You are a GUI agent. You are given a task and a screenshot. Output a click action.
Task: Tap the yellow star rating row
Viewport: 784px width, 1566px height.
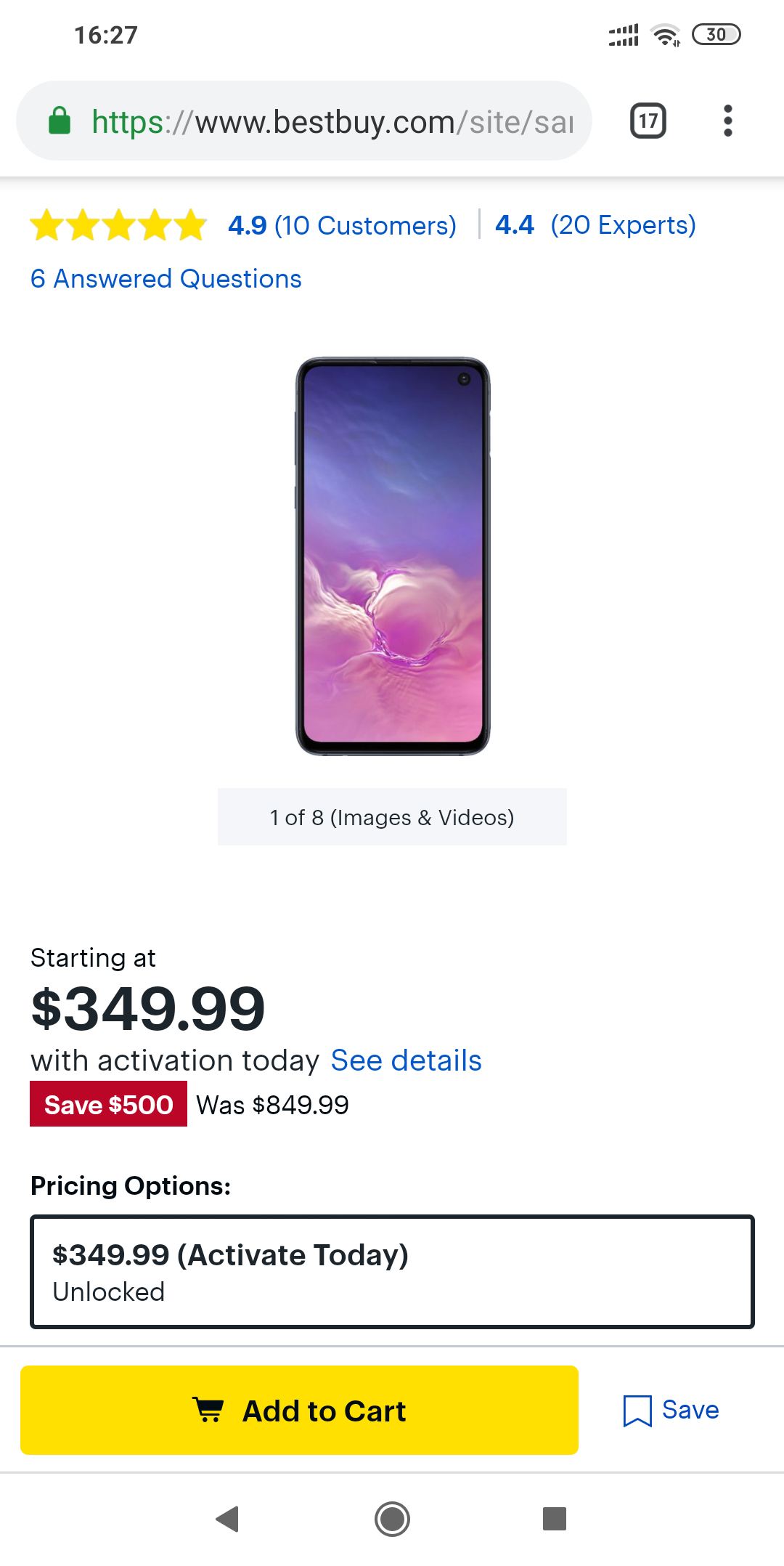[119, 225]
